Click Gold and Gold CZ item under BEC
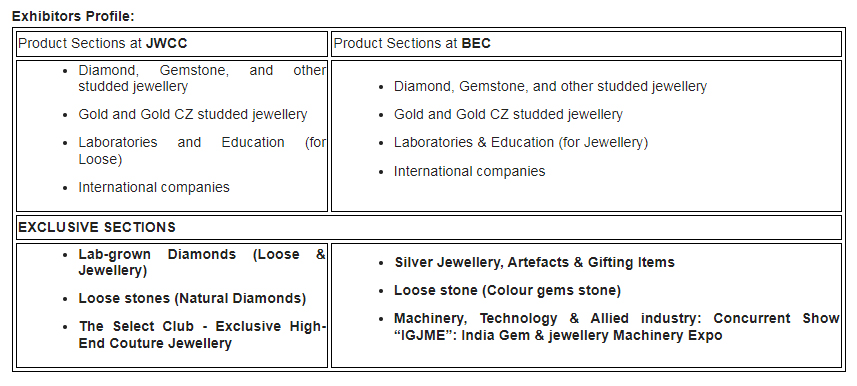The height and width of the screenshot is (386, 857). point(508,114)
